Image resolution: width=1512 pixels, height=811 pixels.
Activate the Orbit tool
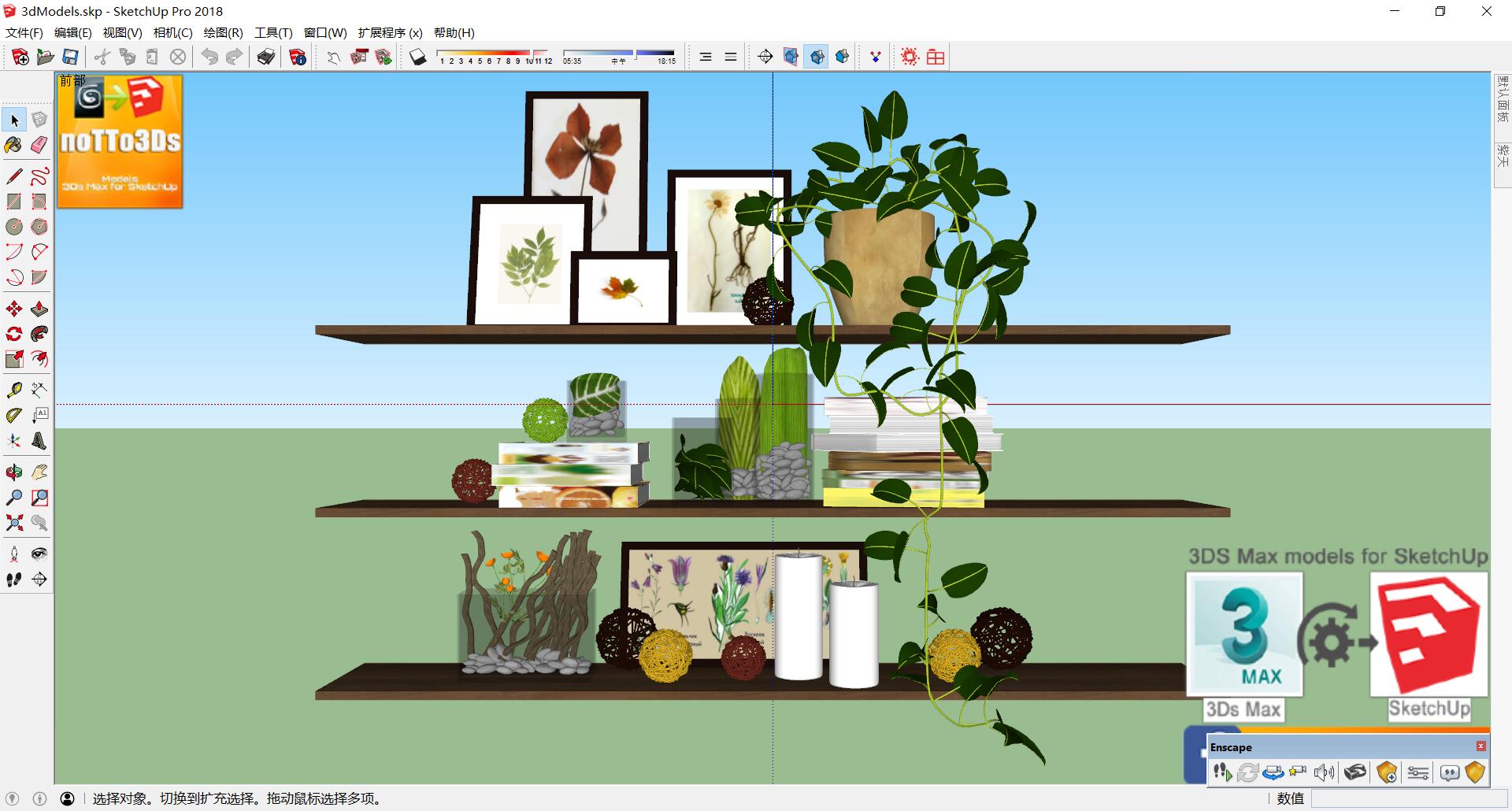(x=14, y=472)
